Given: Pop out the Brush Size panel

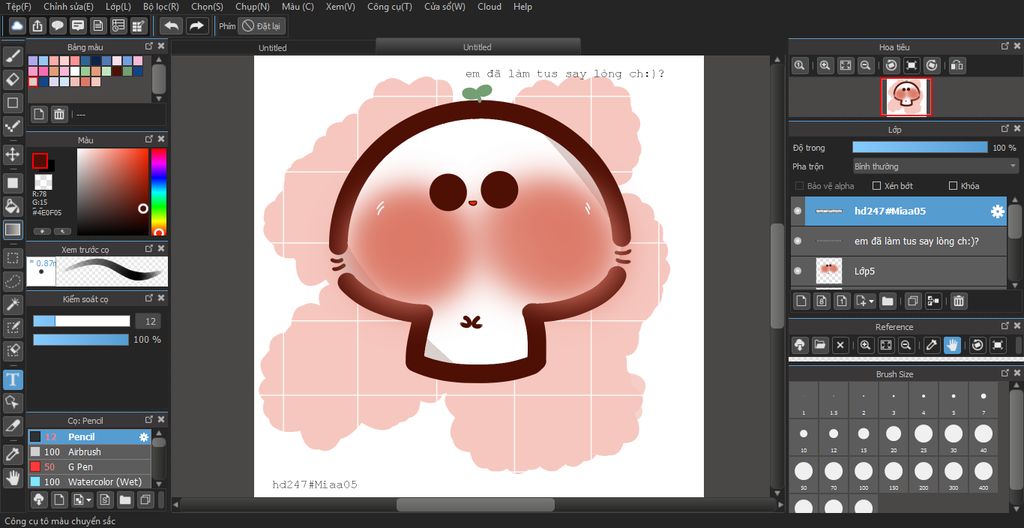Looking at the screenshot, I should point(1005,373).
